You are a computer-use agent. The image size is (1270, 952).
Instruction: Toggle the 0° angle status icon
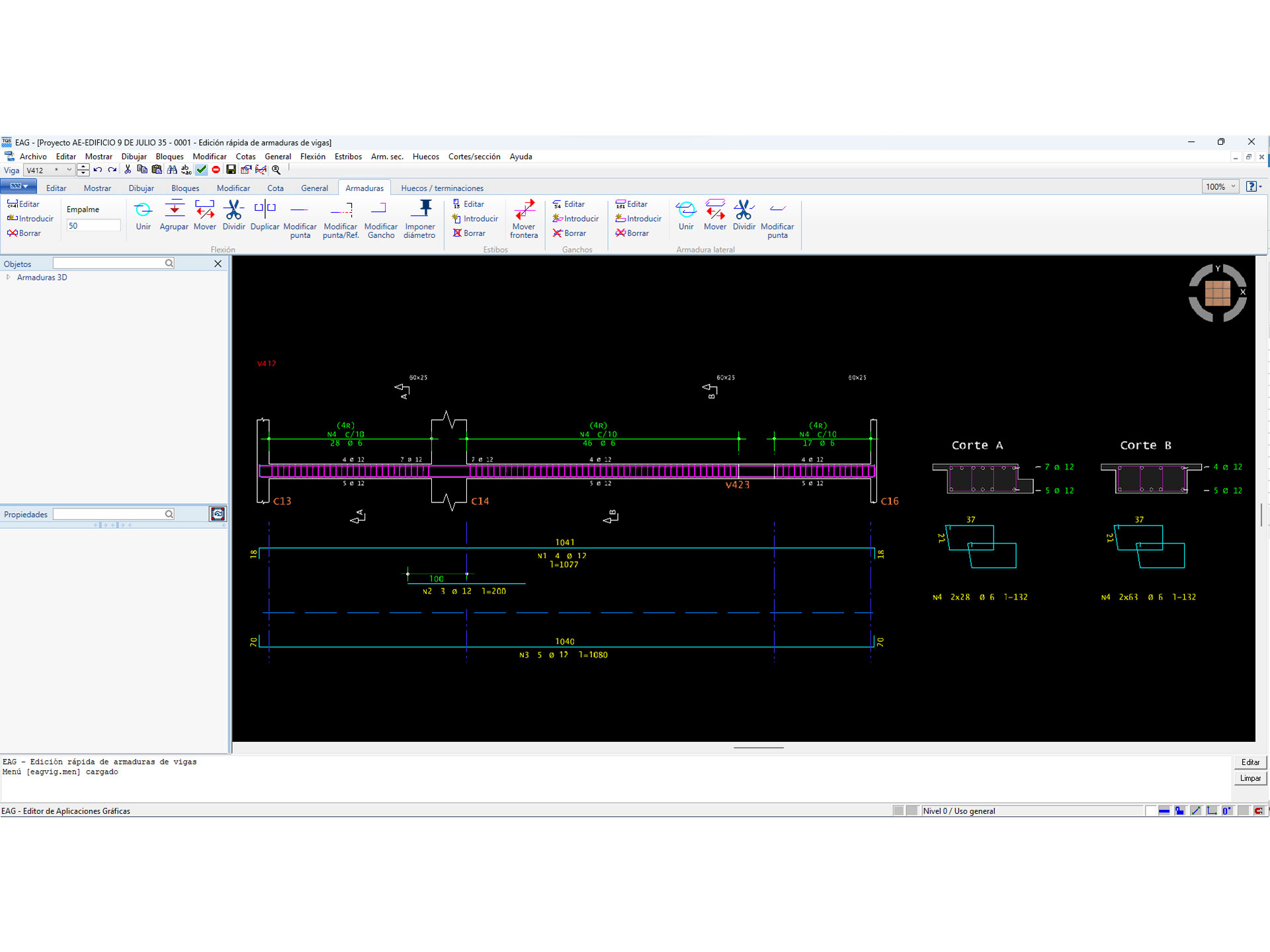coord(1227,811)
